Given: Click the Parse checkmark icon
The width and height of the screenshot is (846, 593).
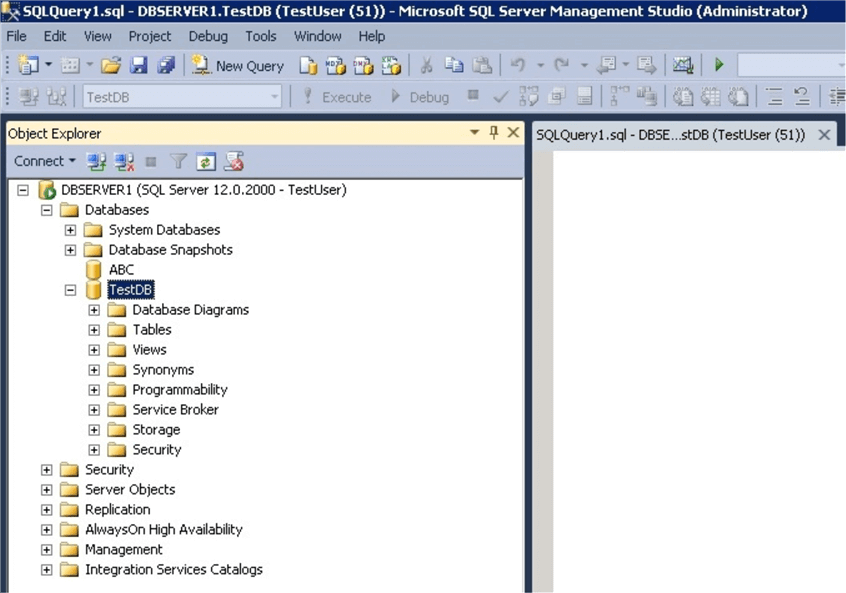Looking at the screenshot, I should pyautogui.click(x=501, y=97).
